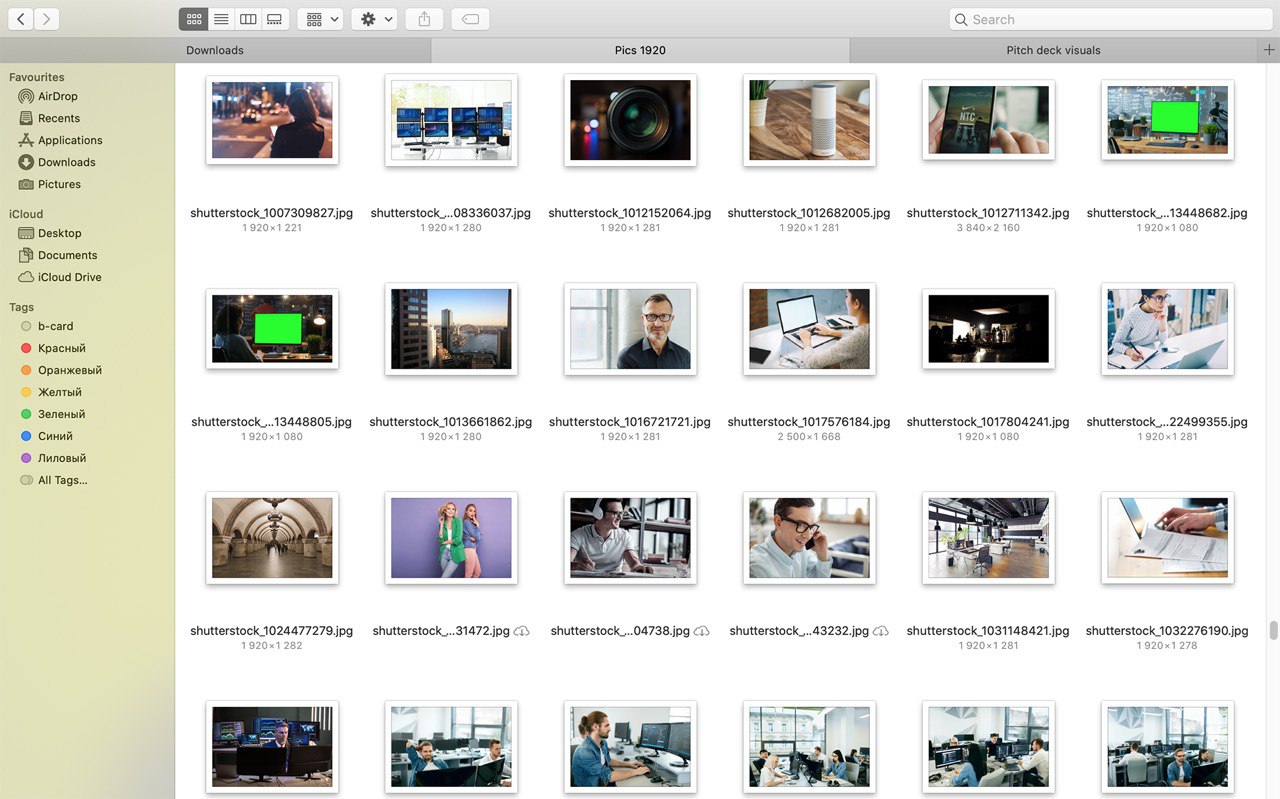The image size is (1280, 799).
Task: Select thumbnail shutterstock_1012152064.jpg camera lens
Action: (630, 120)
